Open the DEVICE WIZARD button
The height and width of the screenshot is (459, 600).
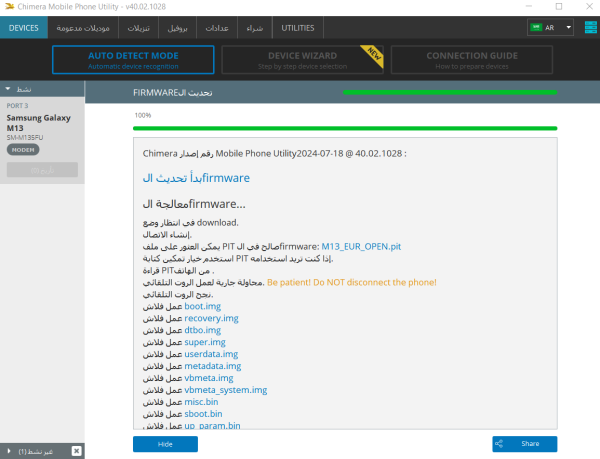302,60
